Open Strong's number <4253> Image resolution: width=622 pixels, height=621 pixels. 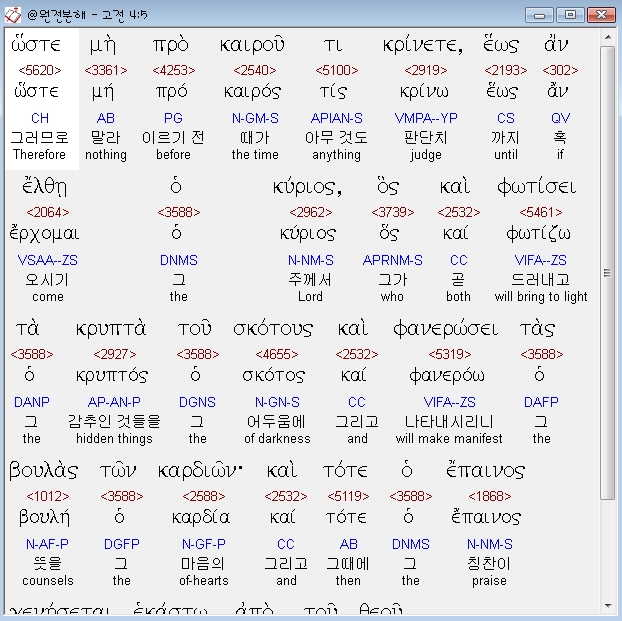174,70
